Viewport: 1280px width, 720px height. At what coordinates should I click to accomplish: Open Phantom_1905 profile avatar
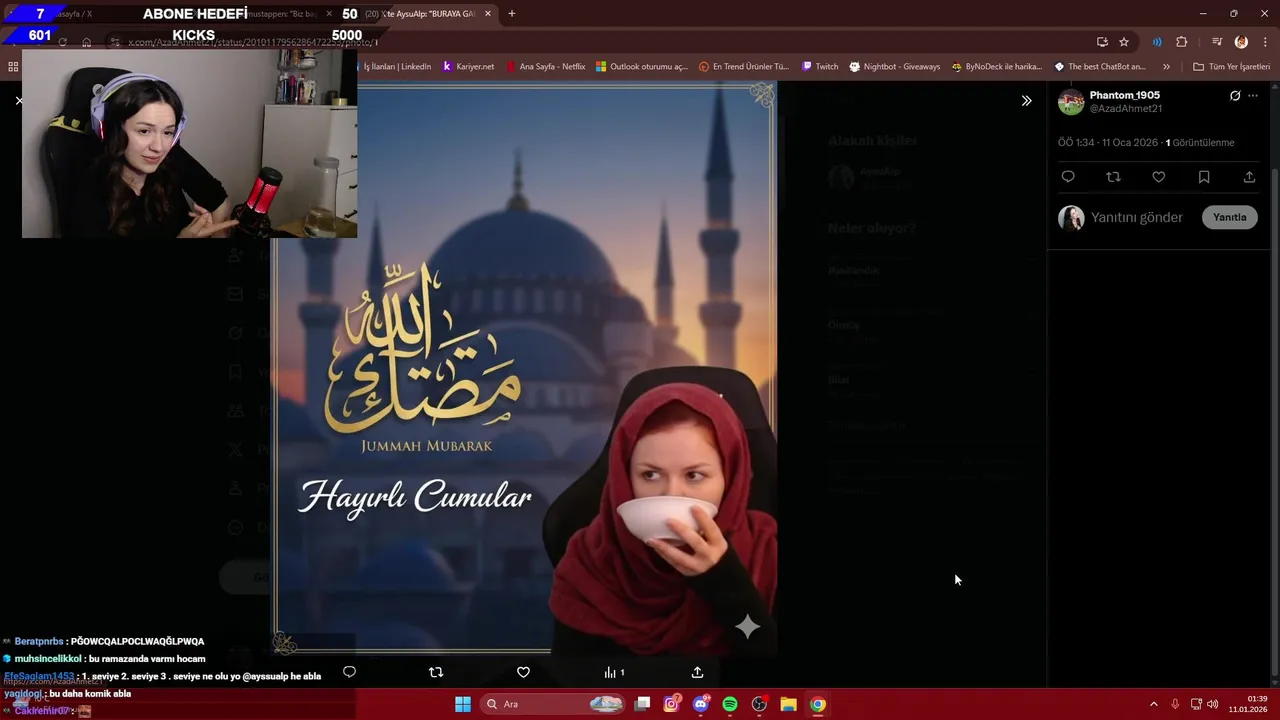[x=1071, y=102]
